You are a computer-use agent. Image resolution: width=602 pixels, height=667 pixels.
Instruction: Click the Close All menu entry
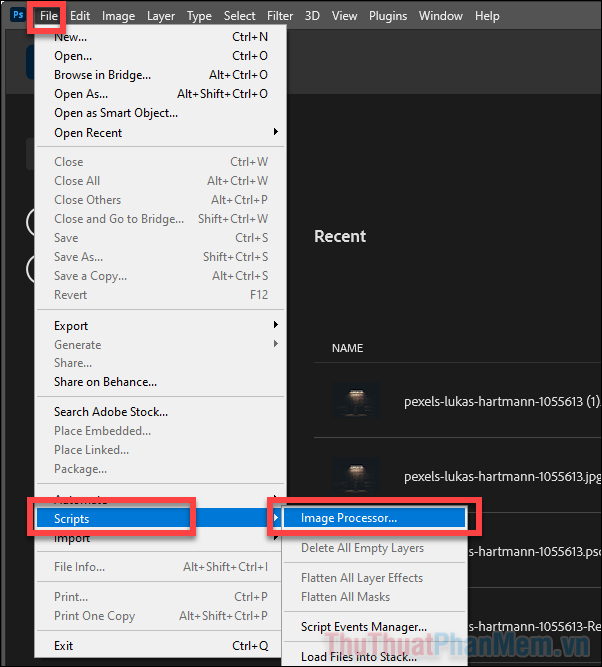point(161,181)
